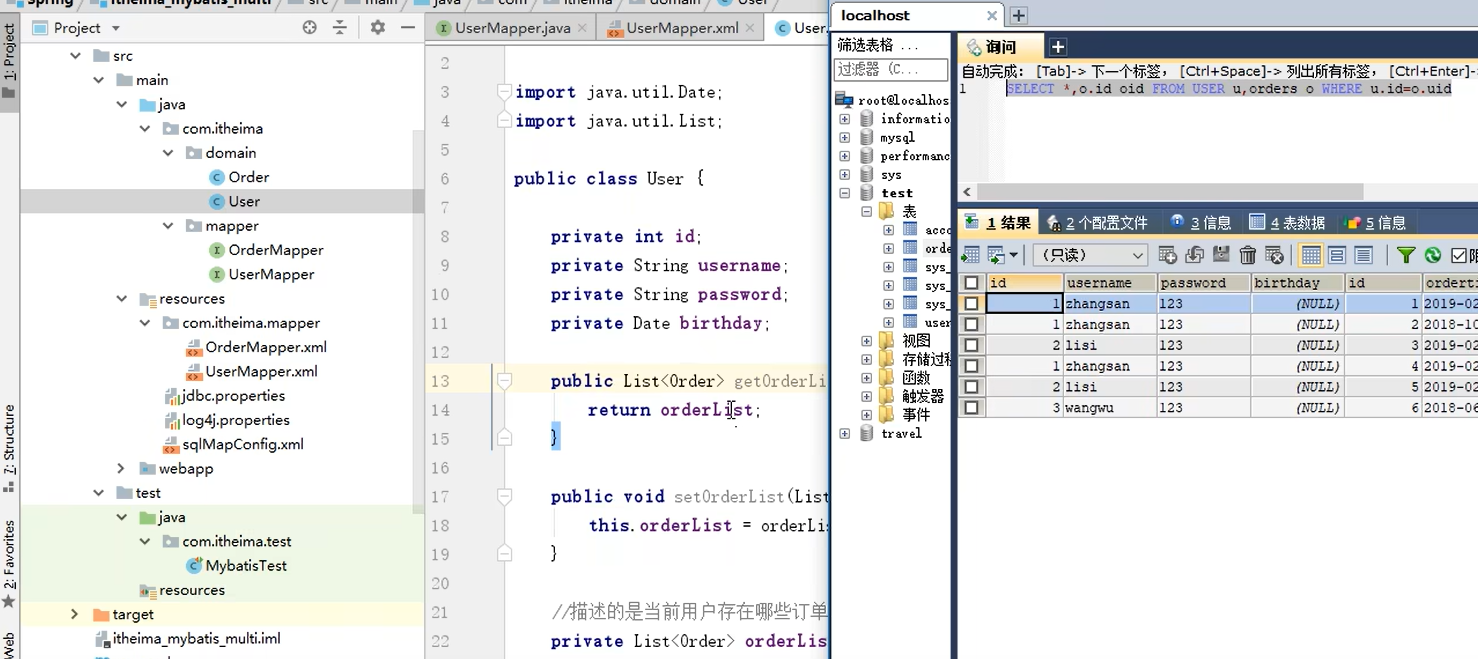Expand the 视图 node under test
The height and width of the screenshot is (659, 1478).
866,340
